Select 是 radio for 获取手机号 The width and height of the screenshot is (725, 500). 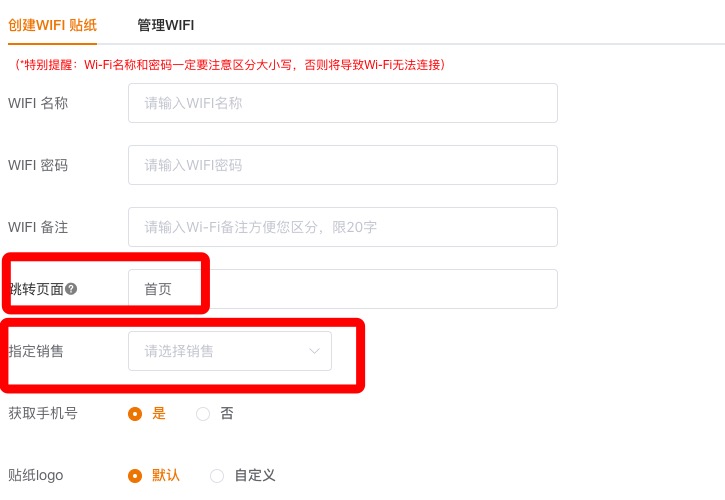point(135,413)
